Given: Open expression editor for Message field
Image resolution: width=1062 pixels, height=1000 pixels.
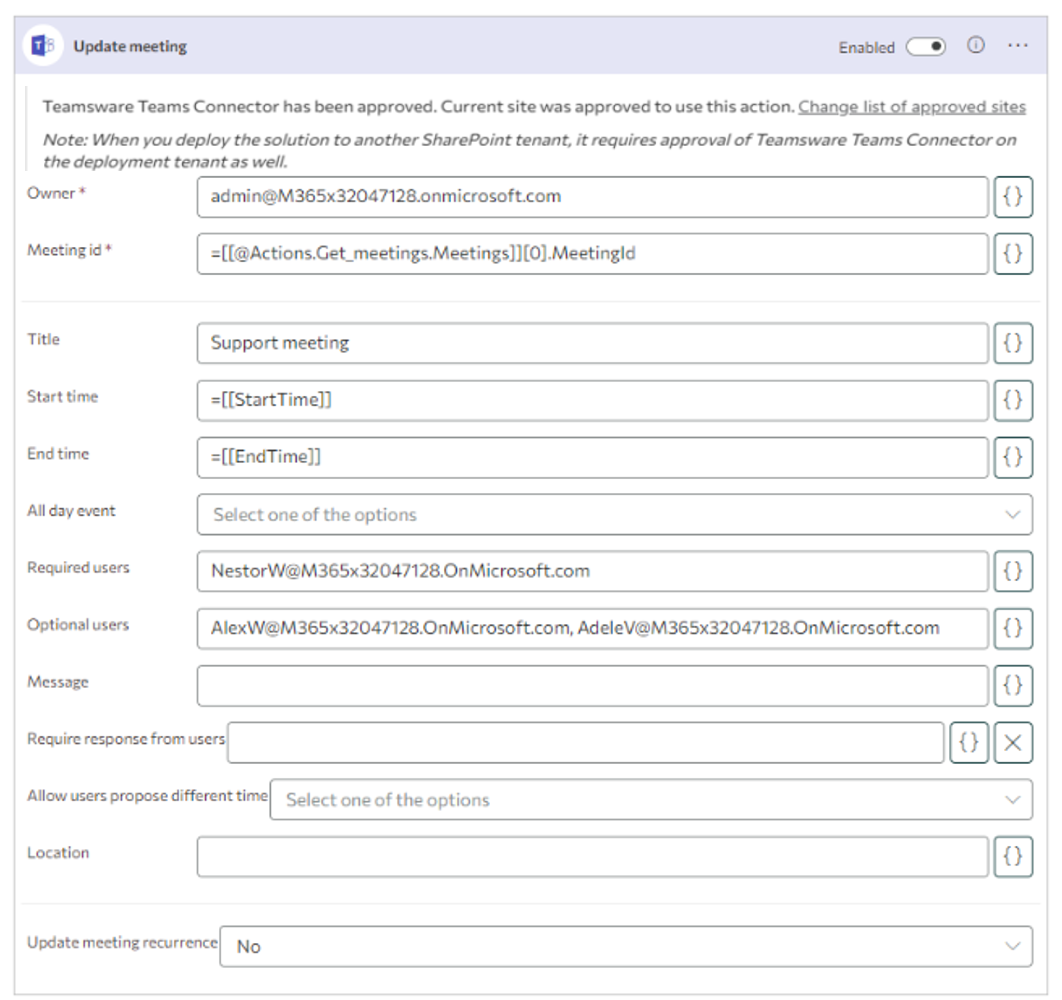Looking at the screenshot, I should pos(1013,686).
